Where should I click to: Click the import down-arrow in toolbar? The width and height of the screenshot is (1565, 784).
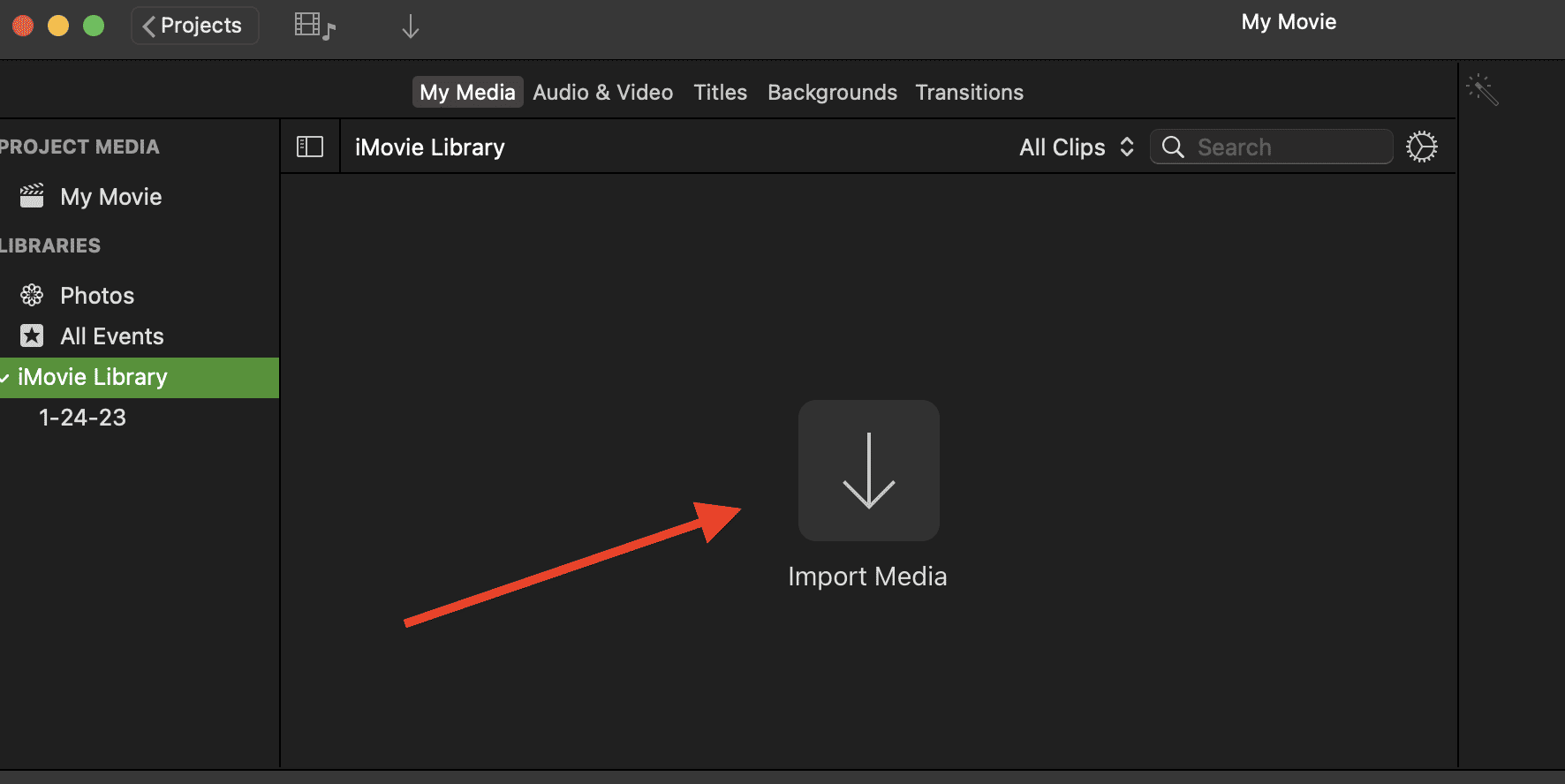410,26
